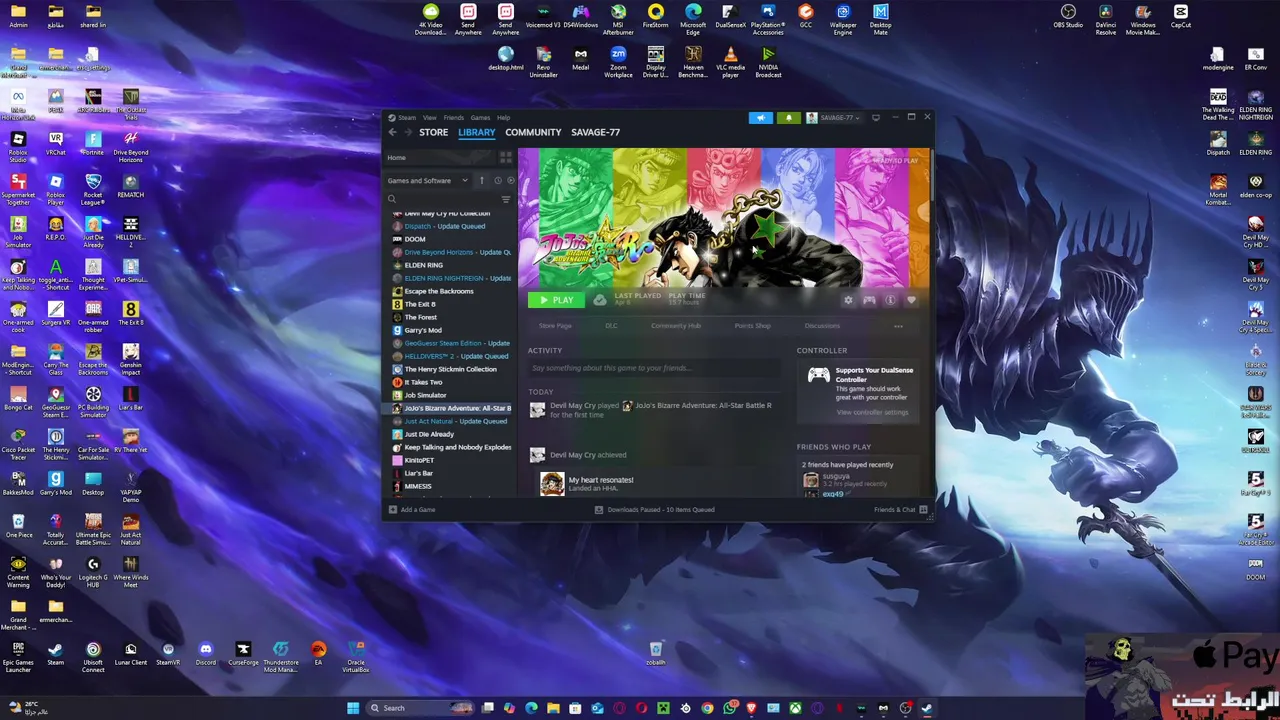
Task: Open Discussions link
Action: tap(822, 326)
